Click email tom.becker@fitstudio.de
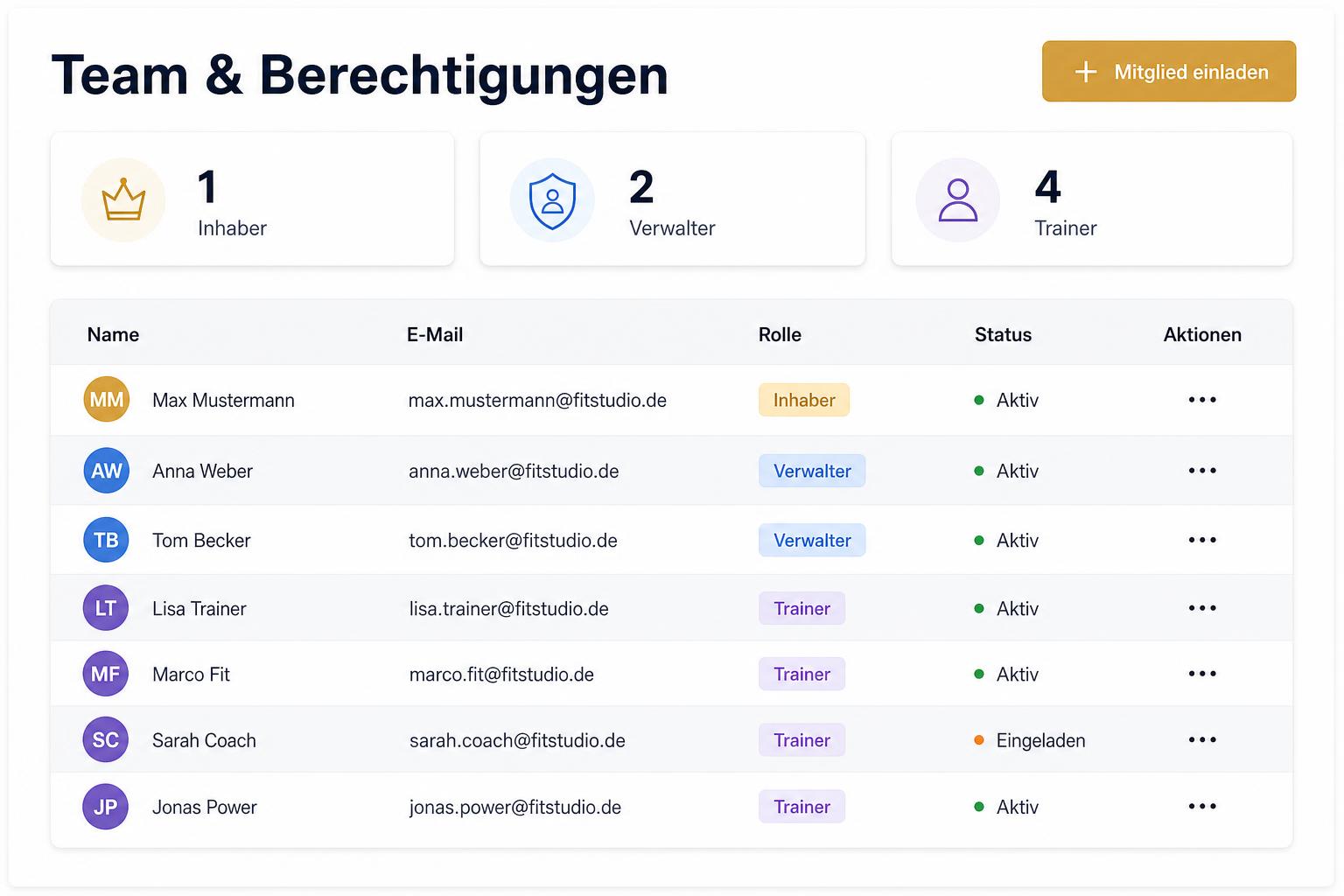Image resolution: width=1344 pixels, height=896 pixels. 513,540
